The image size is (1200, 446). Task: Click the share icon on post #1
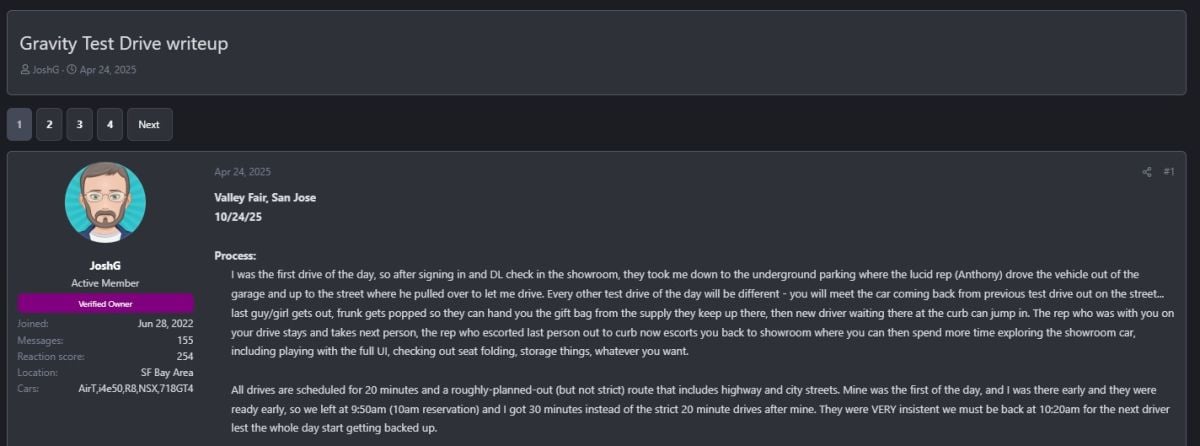[x=1147, y=172]
